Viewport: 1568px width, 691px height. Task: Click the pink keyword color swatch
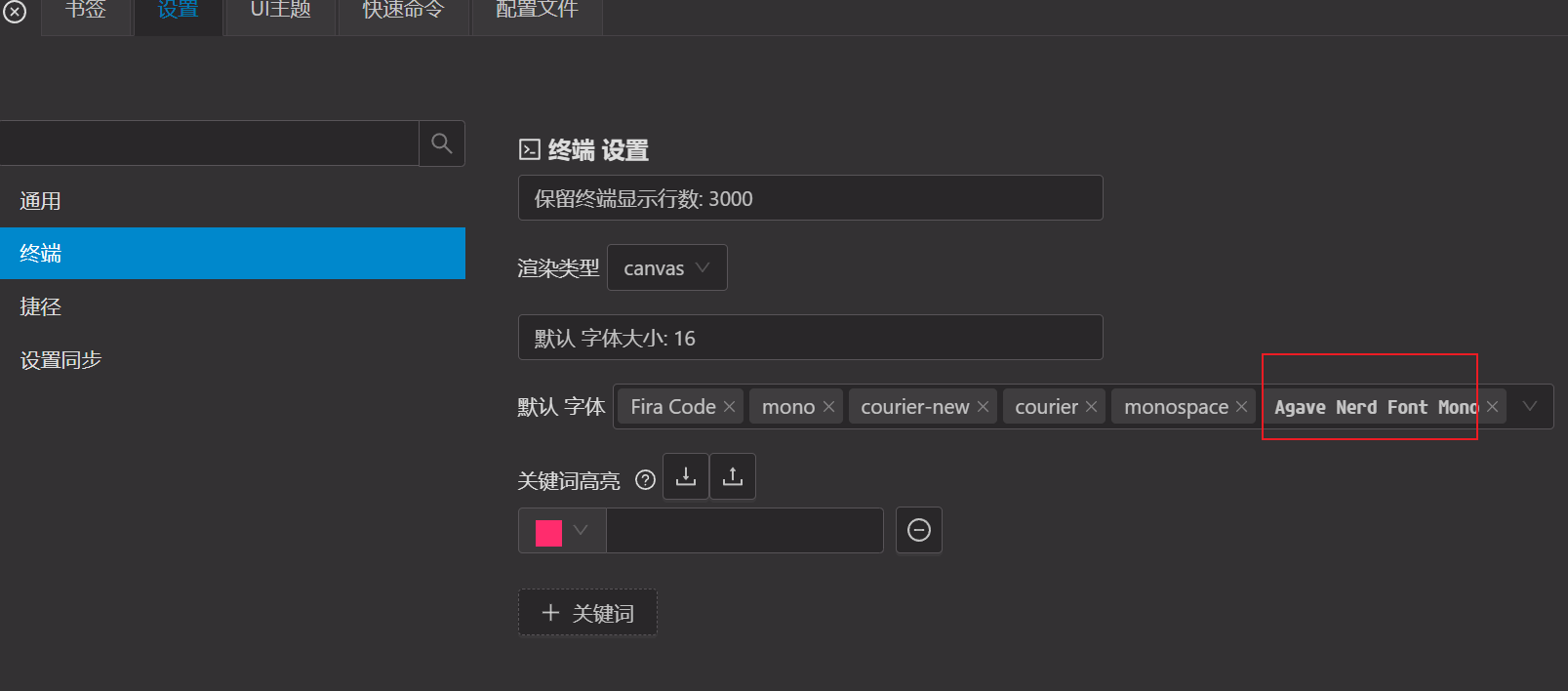[548, 532]
